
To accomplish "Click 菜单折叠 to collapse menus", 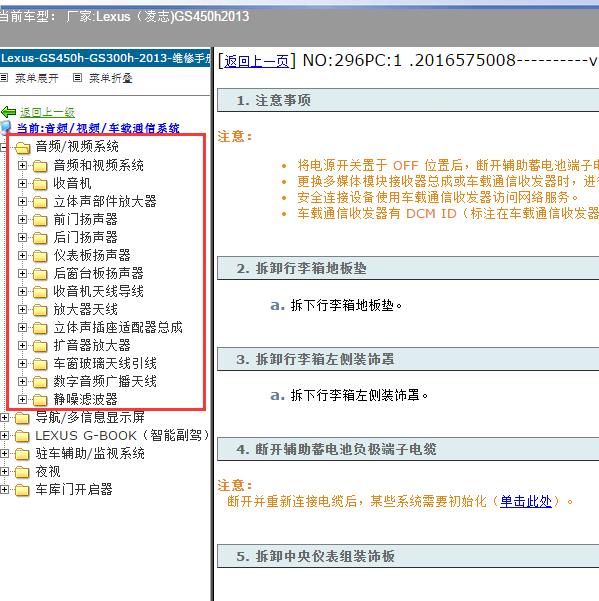I will tap(111, 78).
